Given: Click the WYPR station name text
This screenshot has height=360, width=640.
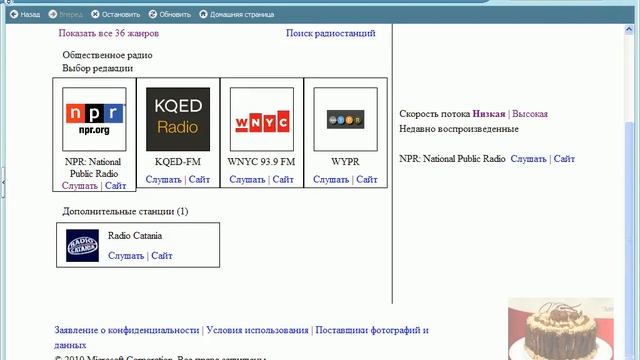Looking at the screenshot, I should (345, 162).
